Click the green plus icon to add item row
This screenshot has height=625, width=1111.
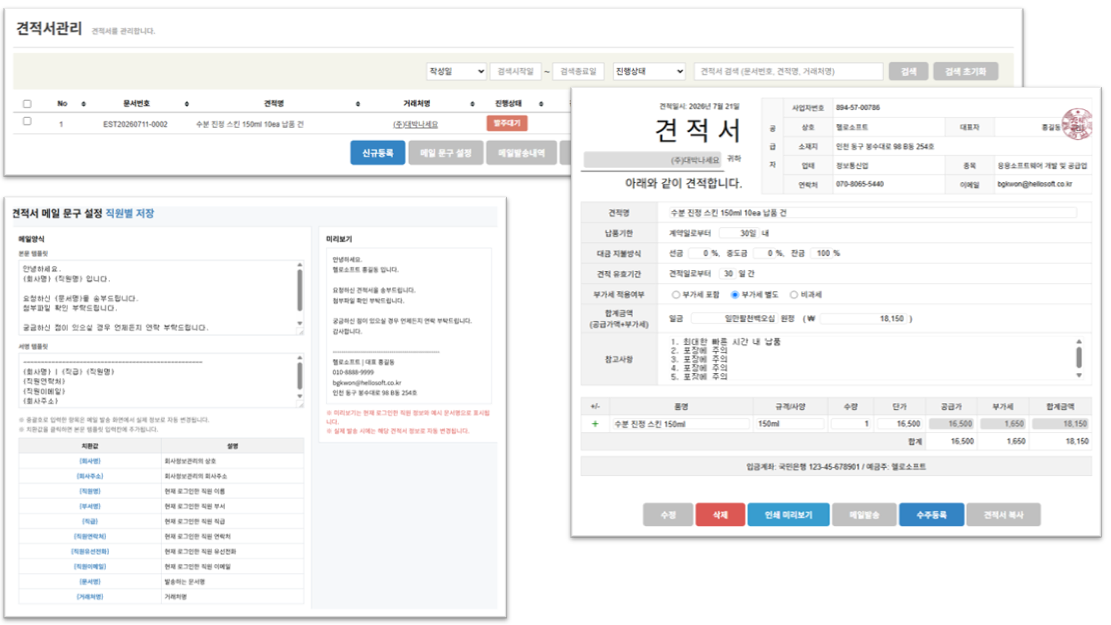(595, 424)
